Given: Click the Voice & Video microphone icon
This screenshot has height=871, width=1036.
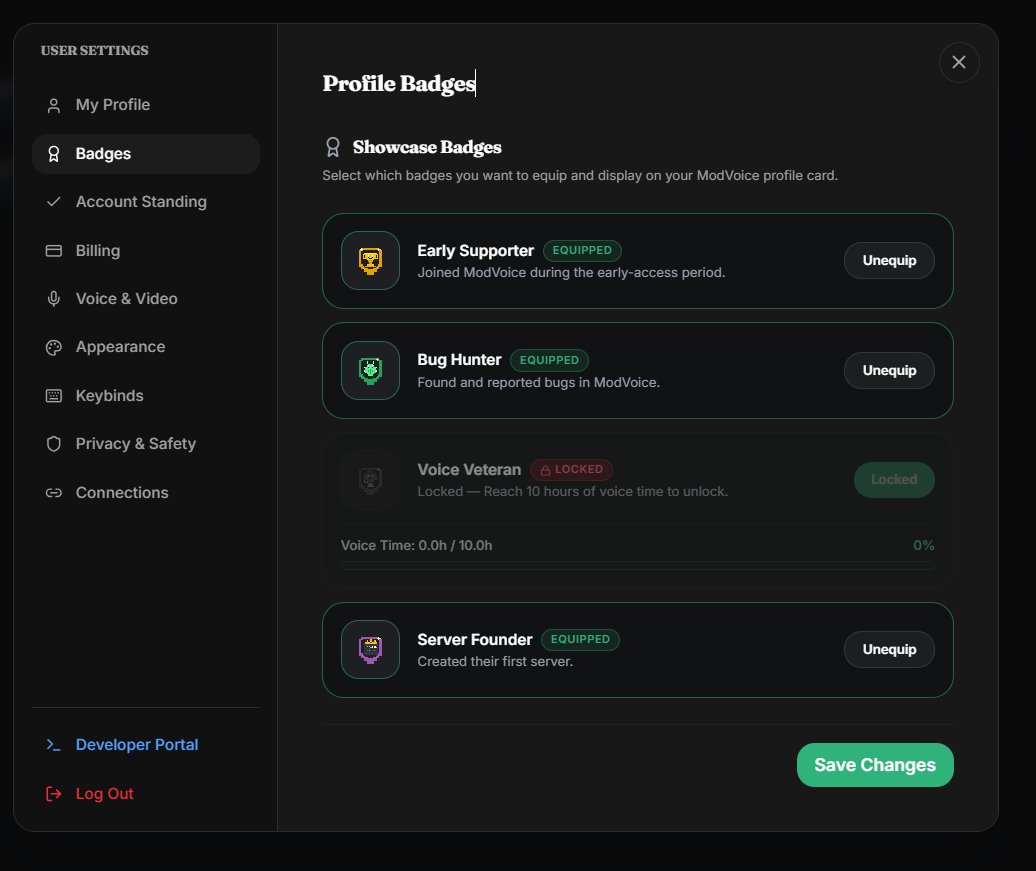Looking at the screenshot, I should [54, 299].
